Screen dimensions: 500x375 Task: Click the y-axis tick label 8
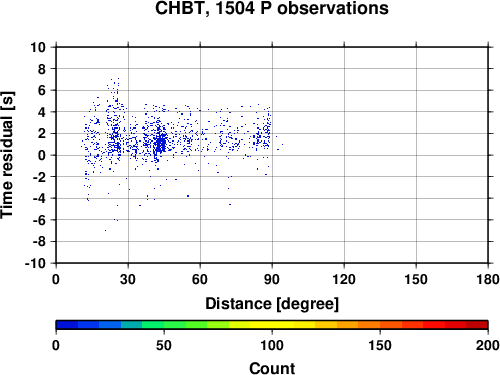(x=42, y=69)
